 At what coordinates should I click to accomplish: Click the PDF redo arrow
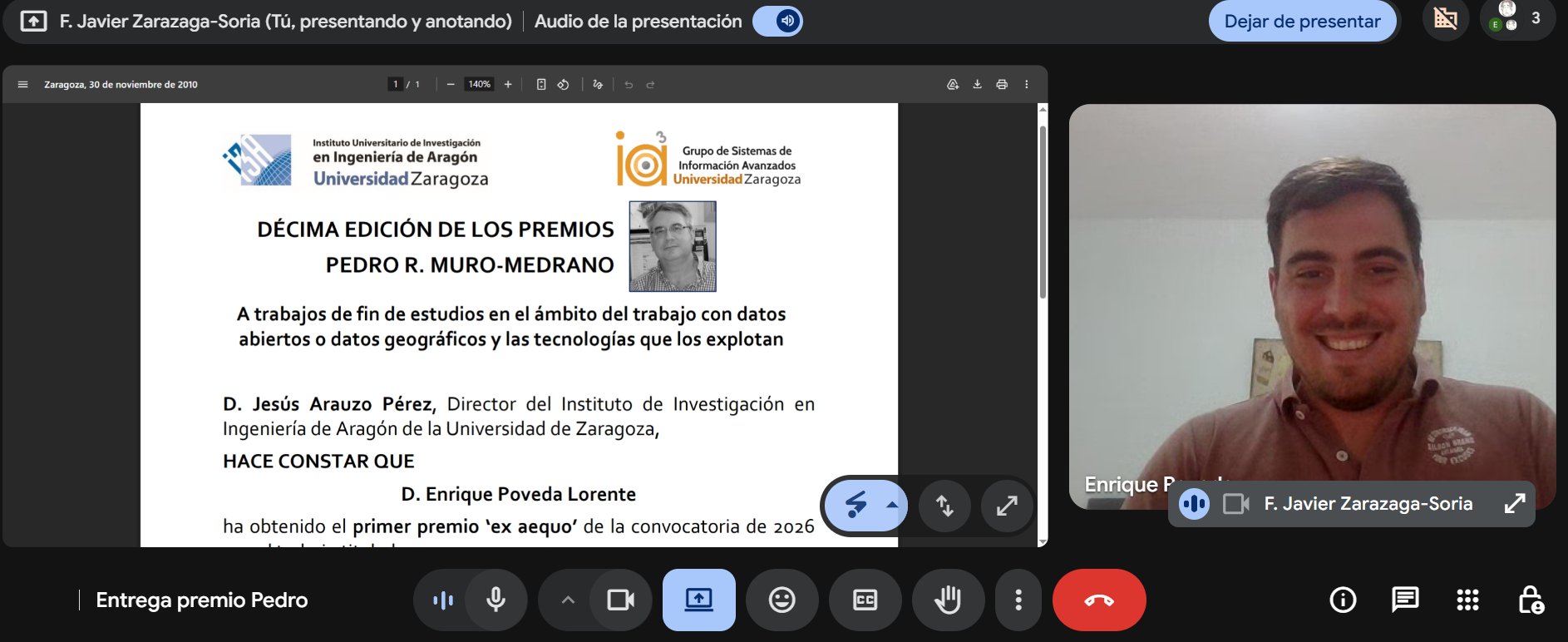coord(651,84)
